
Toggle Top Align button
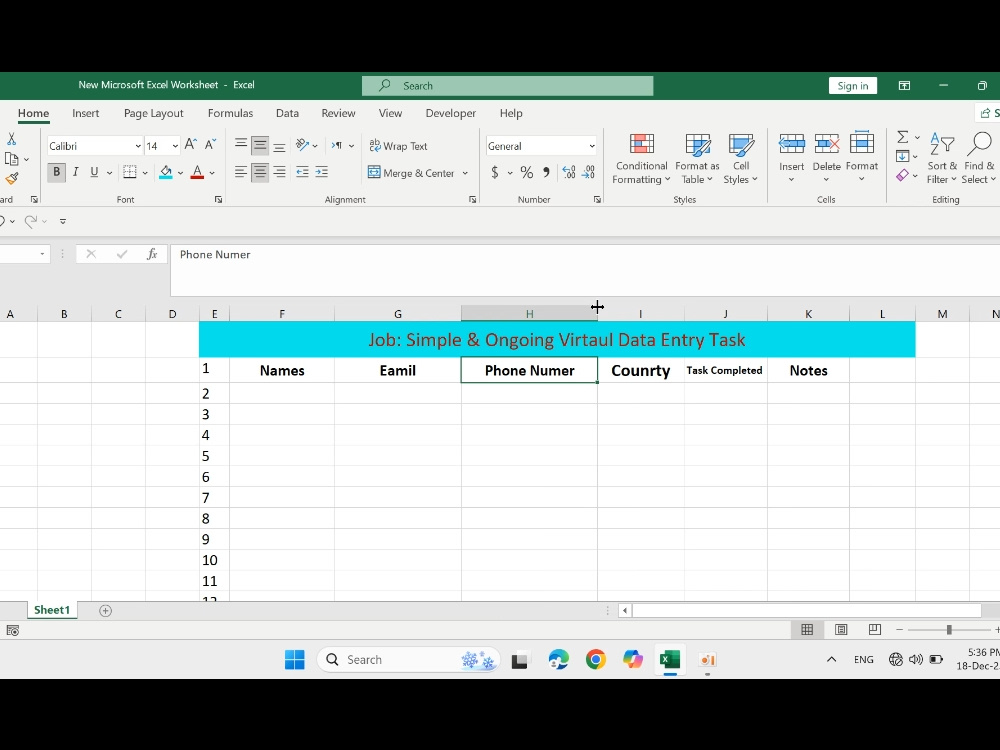[x=240, y=144]
